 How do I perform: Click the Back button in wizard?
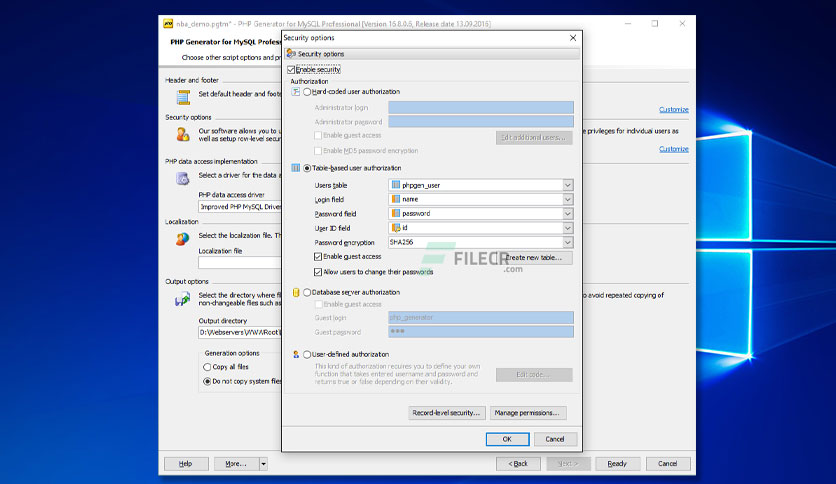point(518,464)
